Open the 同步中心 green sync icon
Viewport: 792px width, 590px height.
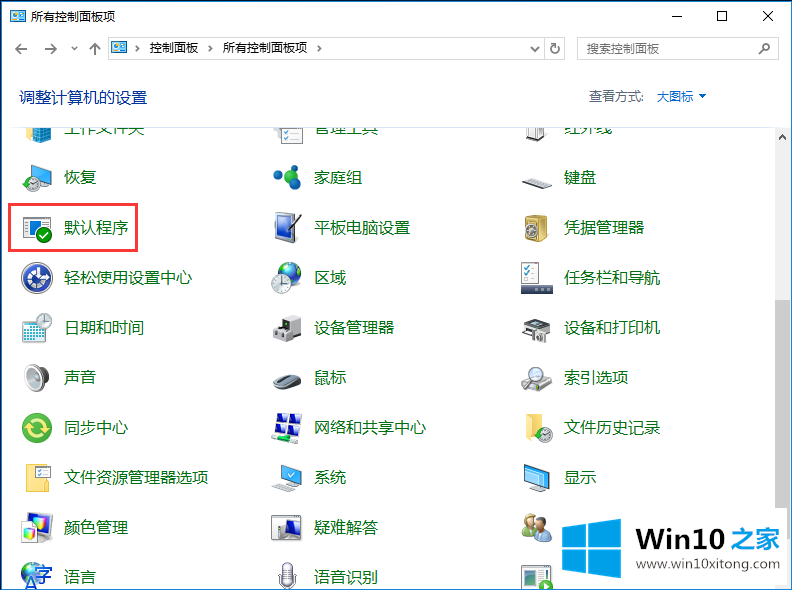point(37,428)
